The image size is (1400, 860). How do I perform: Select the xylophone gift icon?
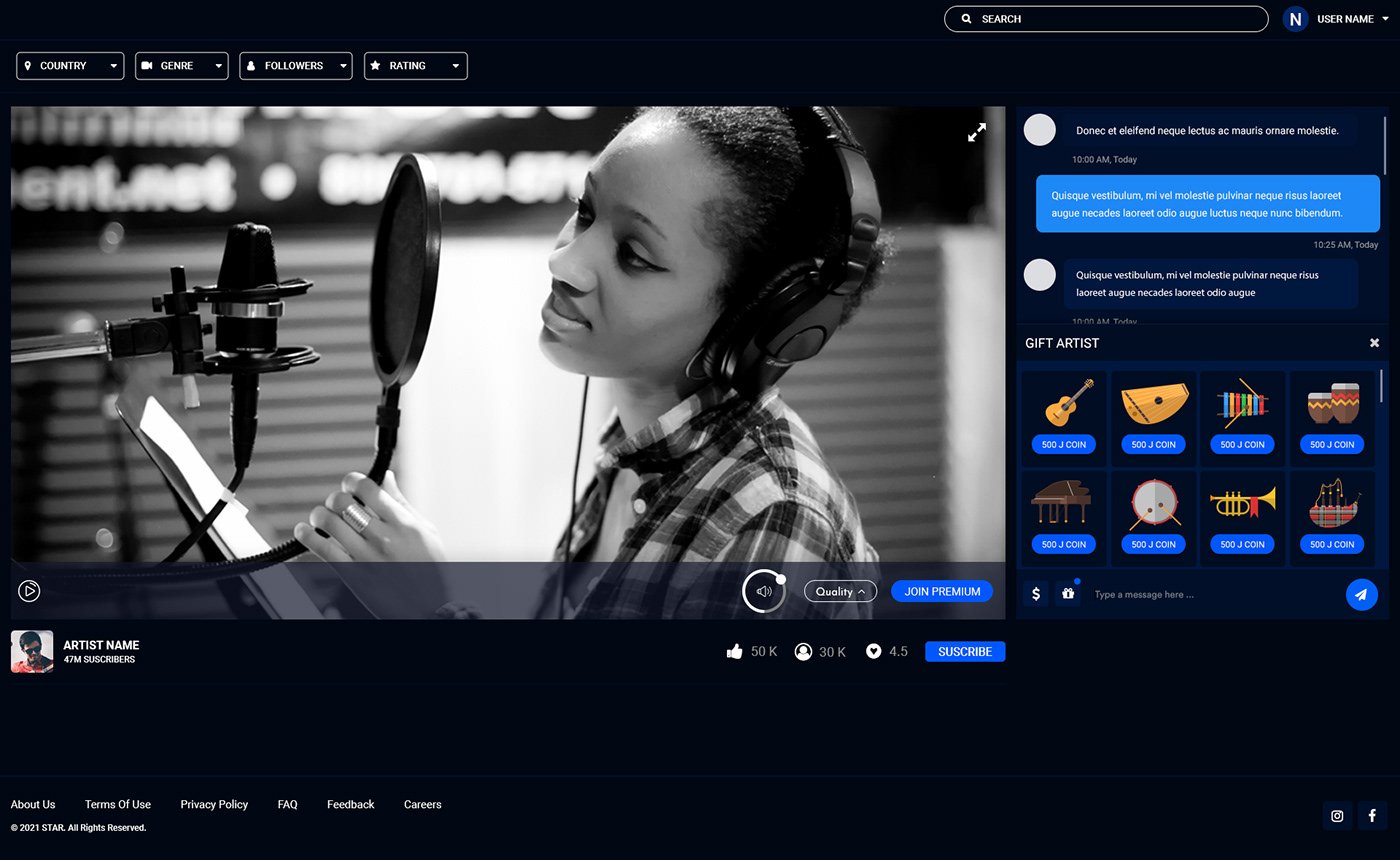(x=1242, y=402)
